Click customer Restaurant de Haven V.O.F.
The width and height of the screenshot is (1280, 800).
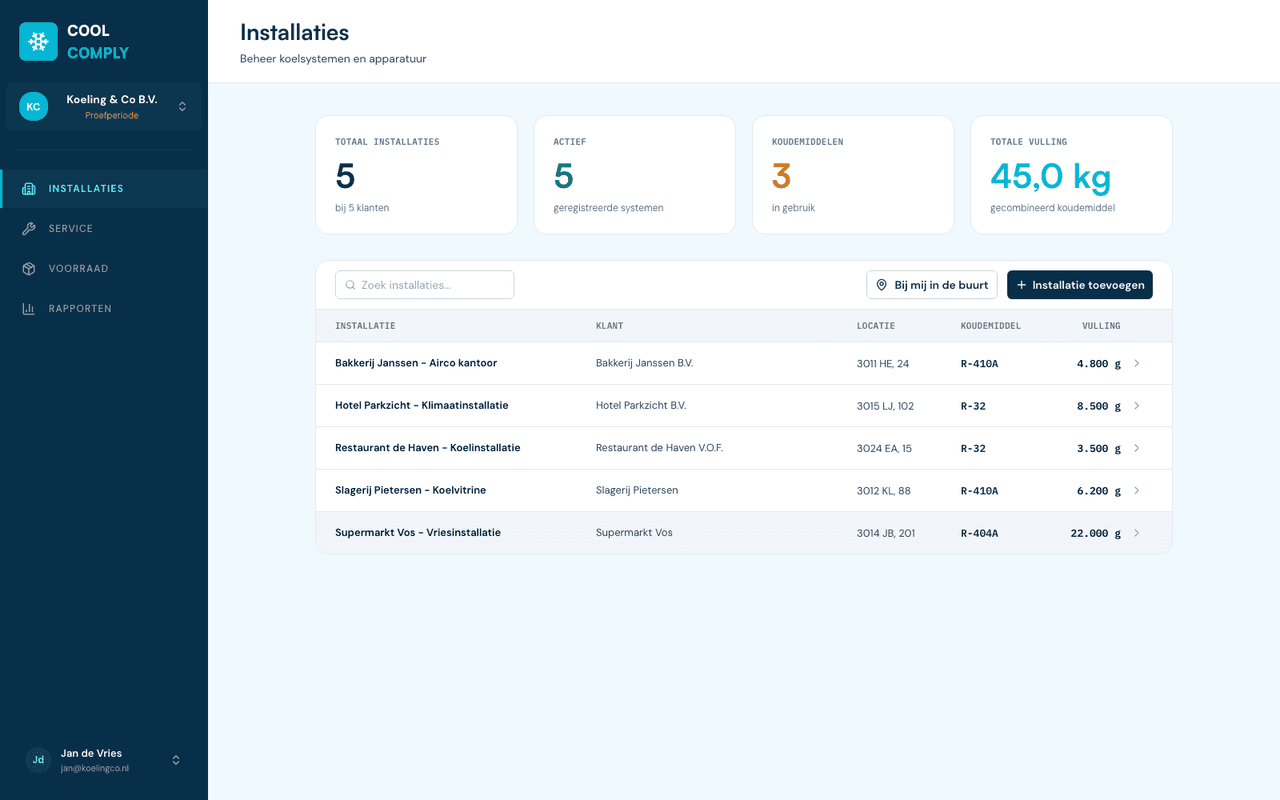pyautogui.click(x=659, y=448)
